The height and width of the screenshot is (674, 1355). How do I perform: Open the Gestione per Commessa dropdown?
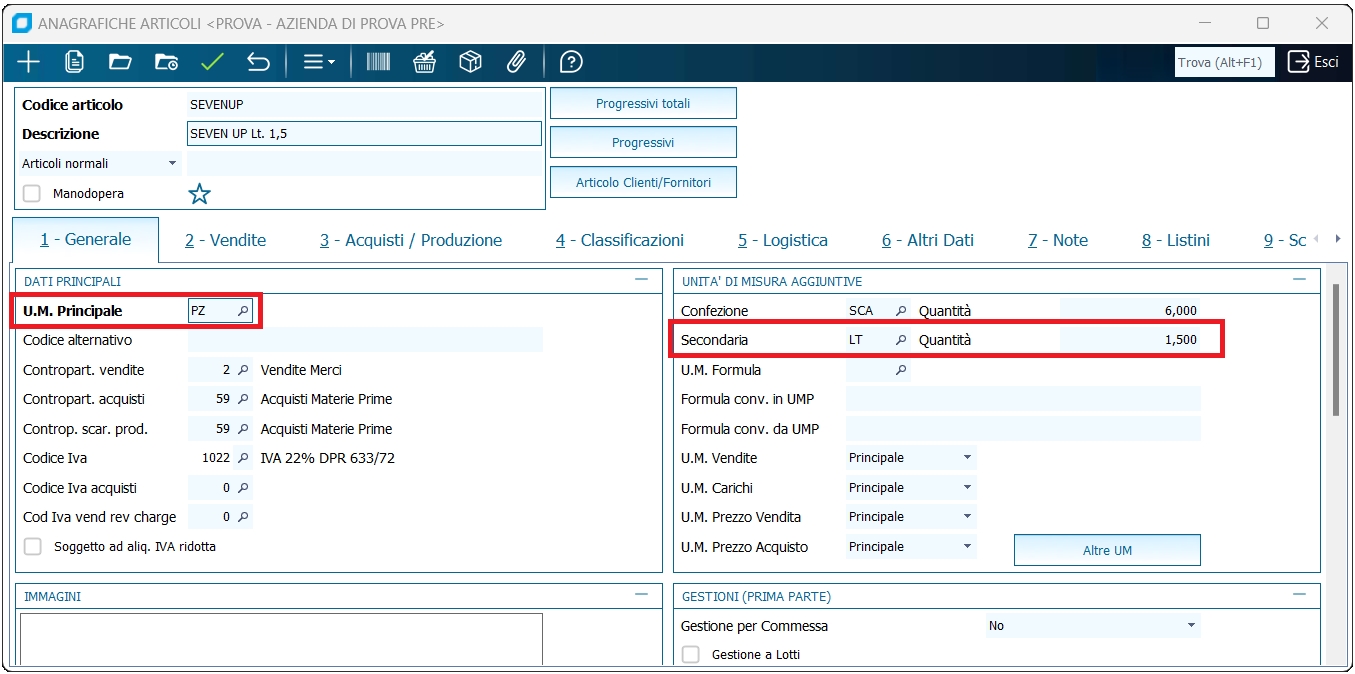[1092, 626]
